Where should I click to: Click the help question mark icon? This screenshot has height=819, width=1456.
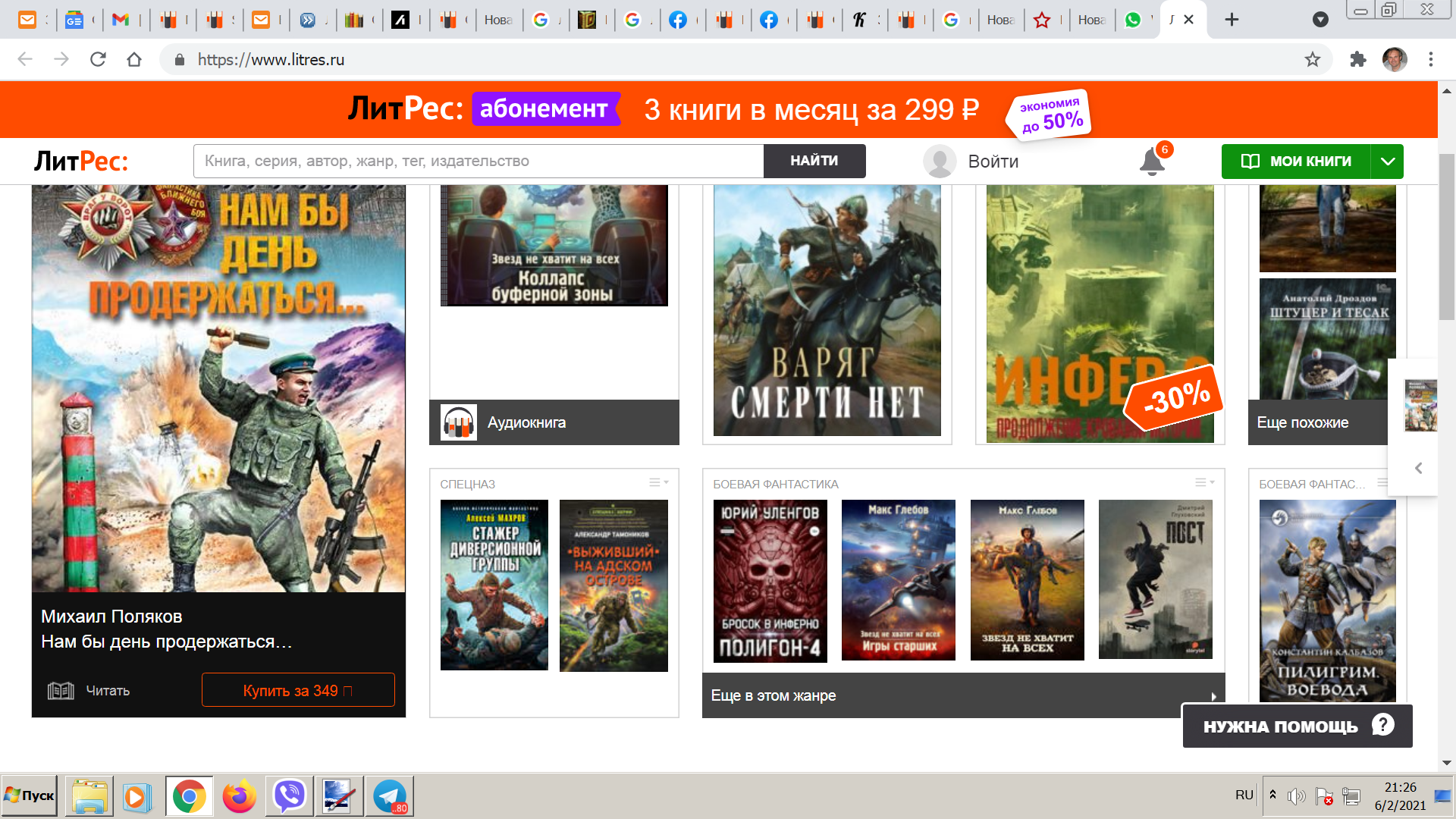pyautogui.click(x=1383, y=726)
